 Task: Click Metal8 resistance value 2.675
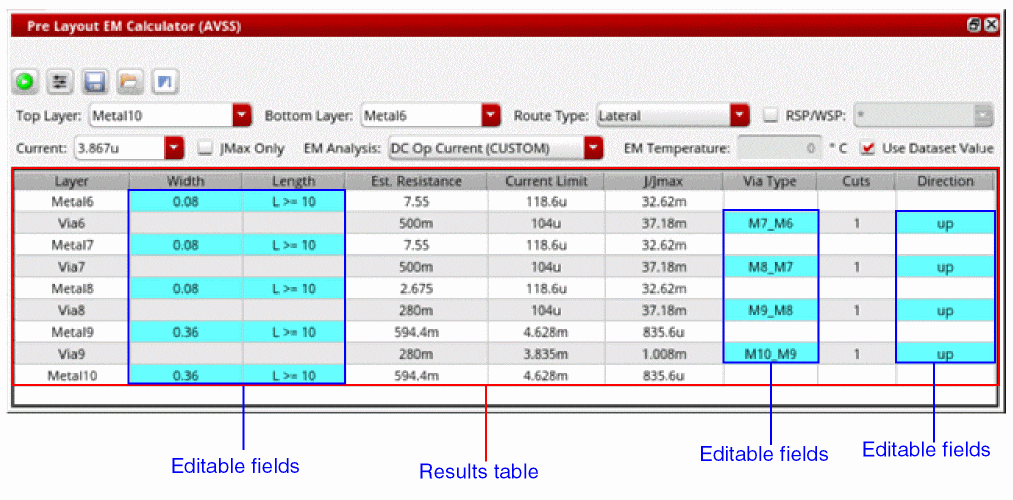coord(417,289)
